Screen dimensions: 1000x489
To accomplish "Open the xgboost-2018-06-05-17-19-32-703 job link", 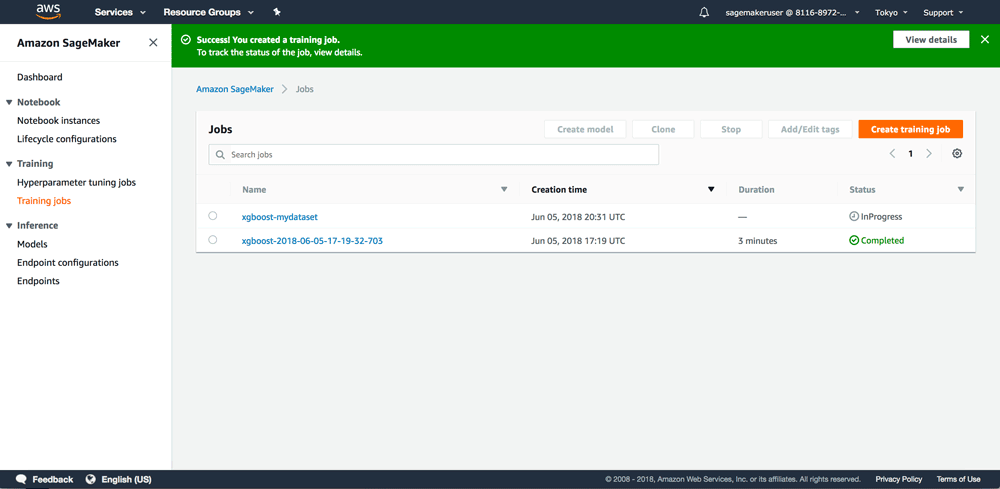I will pyautogui.click(x=312, y=241).
